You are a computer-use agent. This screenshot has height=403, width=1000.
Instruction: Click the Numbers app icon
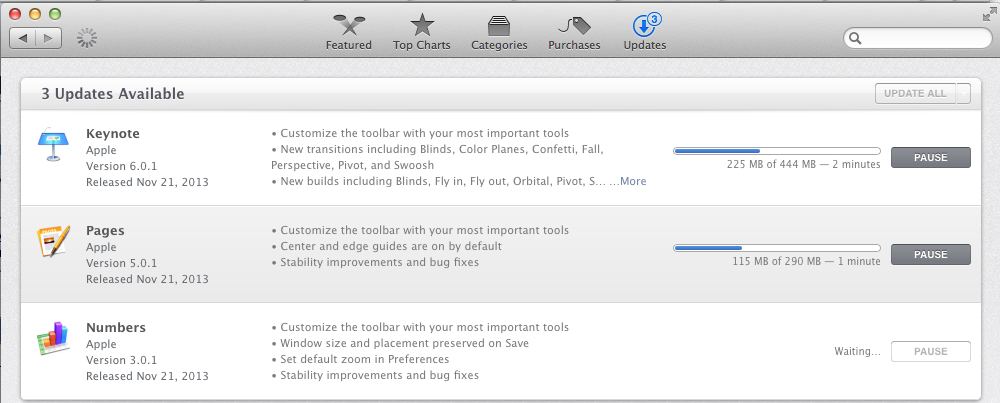tap(54, 339)
